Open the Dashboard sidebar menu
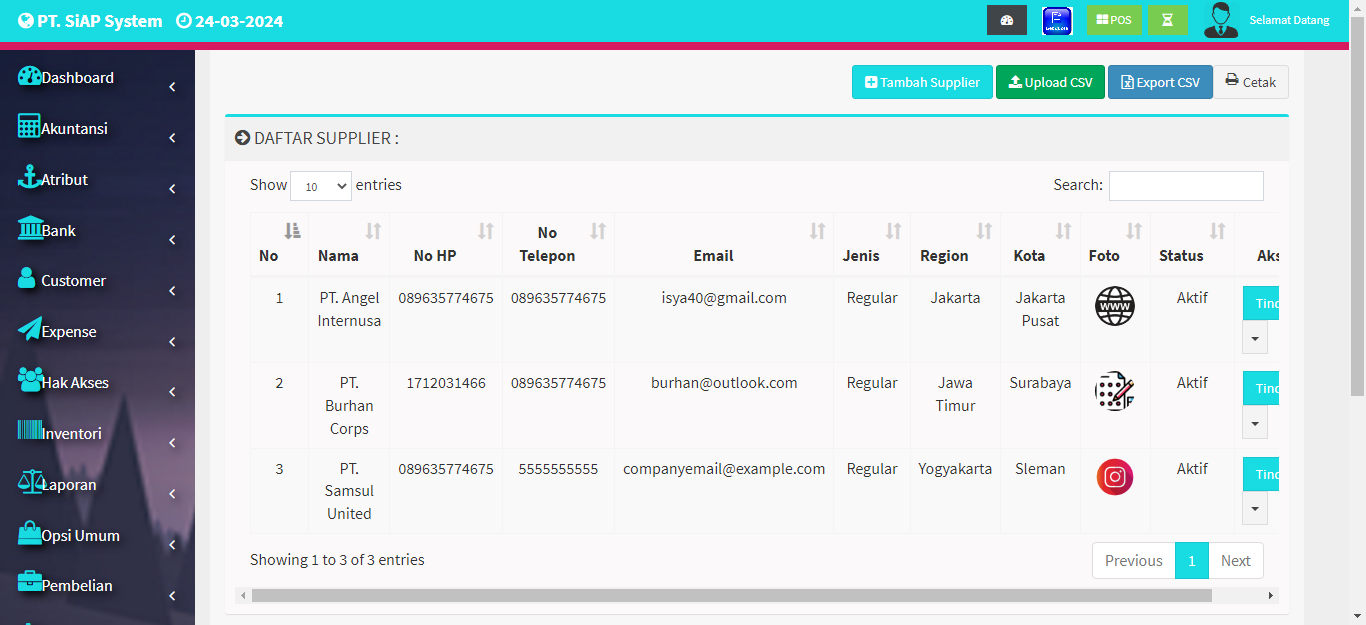 97,78
